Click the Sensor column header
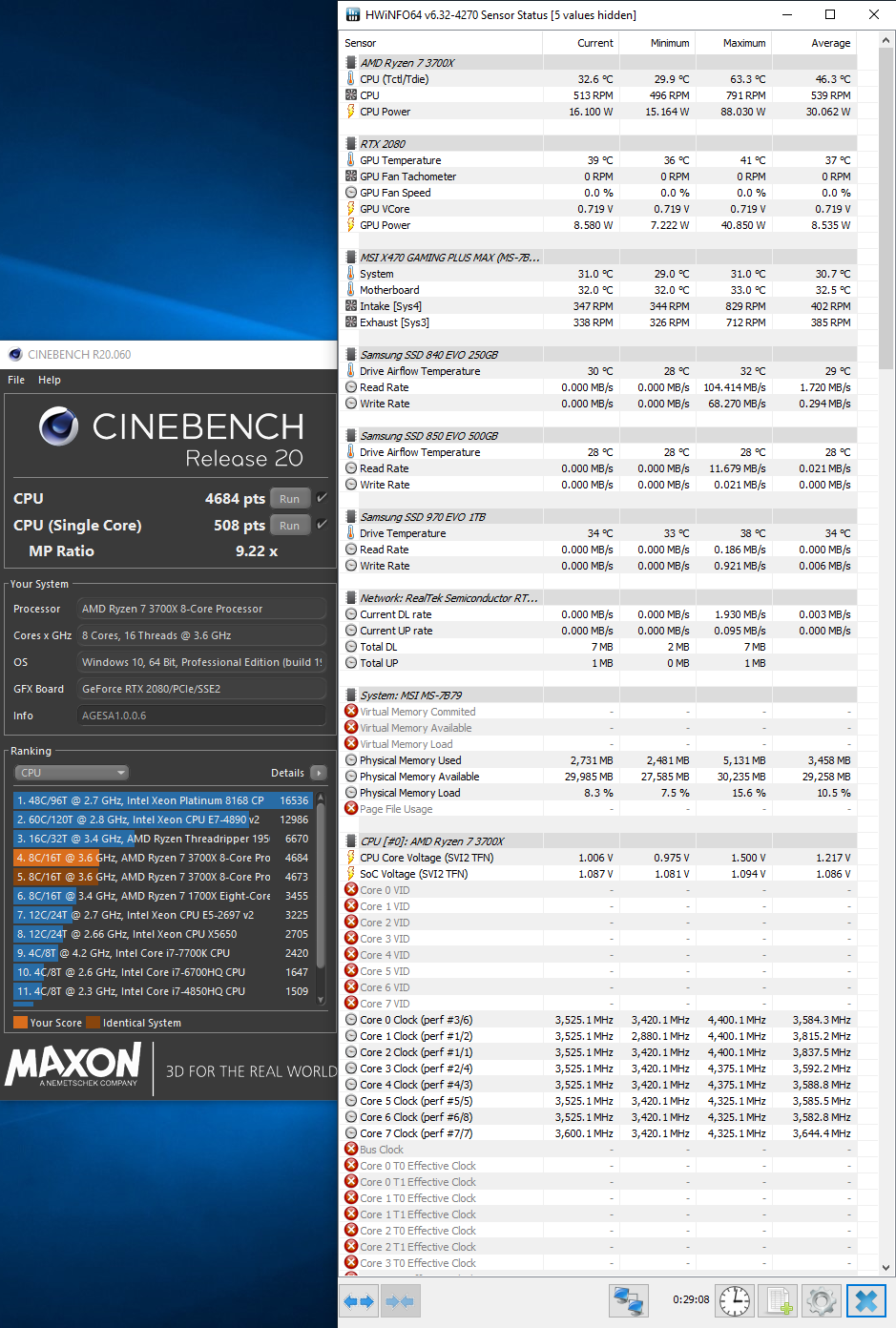The image size is (896, 1328). click(x=443, y=43)
